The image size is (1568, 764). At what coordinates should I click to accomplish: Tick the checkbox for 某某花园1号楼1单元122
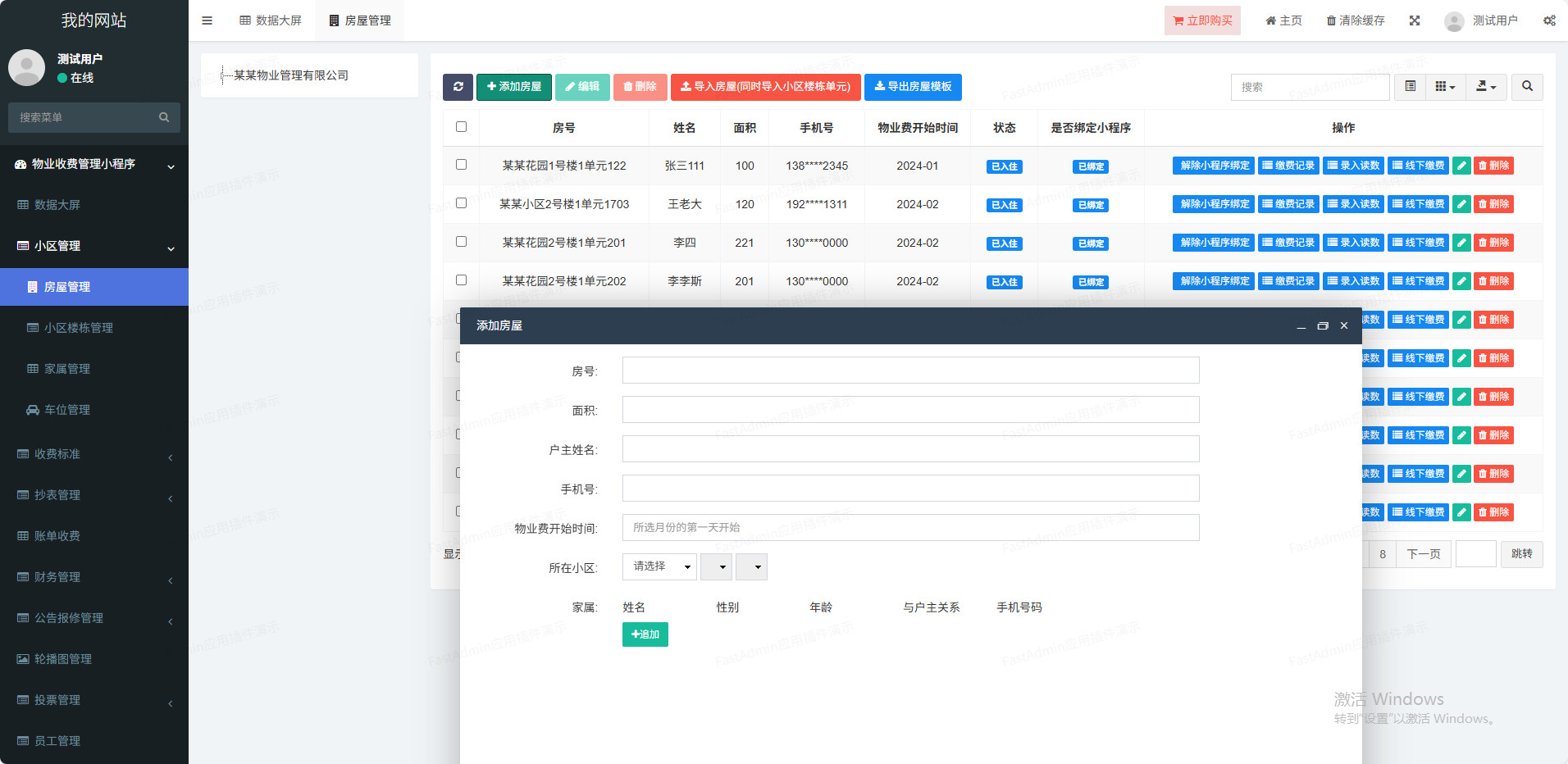click(461, 165)
